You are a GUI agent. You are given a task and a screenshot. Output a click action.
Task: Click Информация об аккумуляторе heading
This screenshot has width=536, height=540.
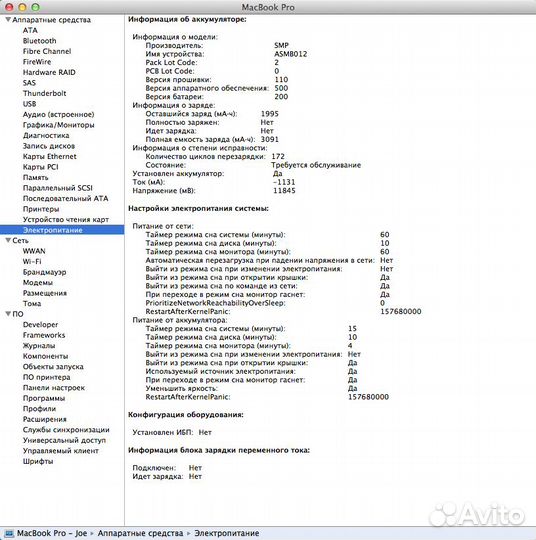pos(187,19)
